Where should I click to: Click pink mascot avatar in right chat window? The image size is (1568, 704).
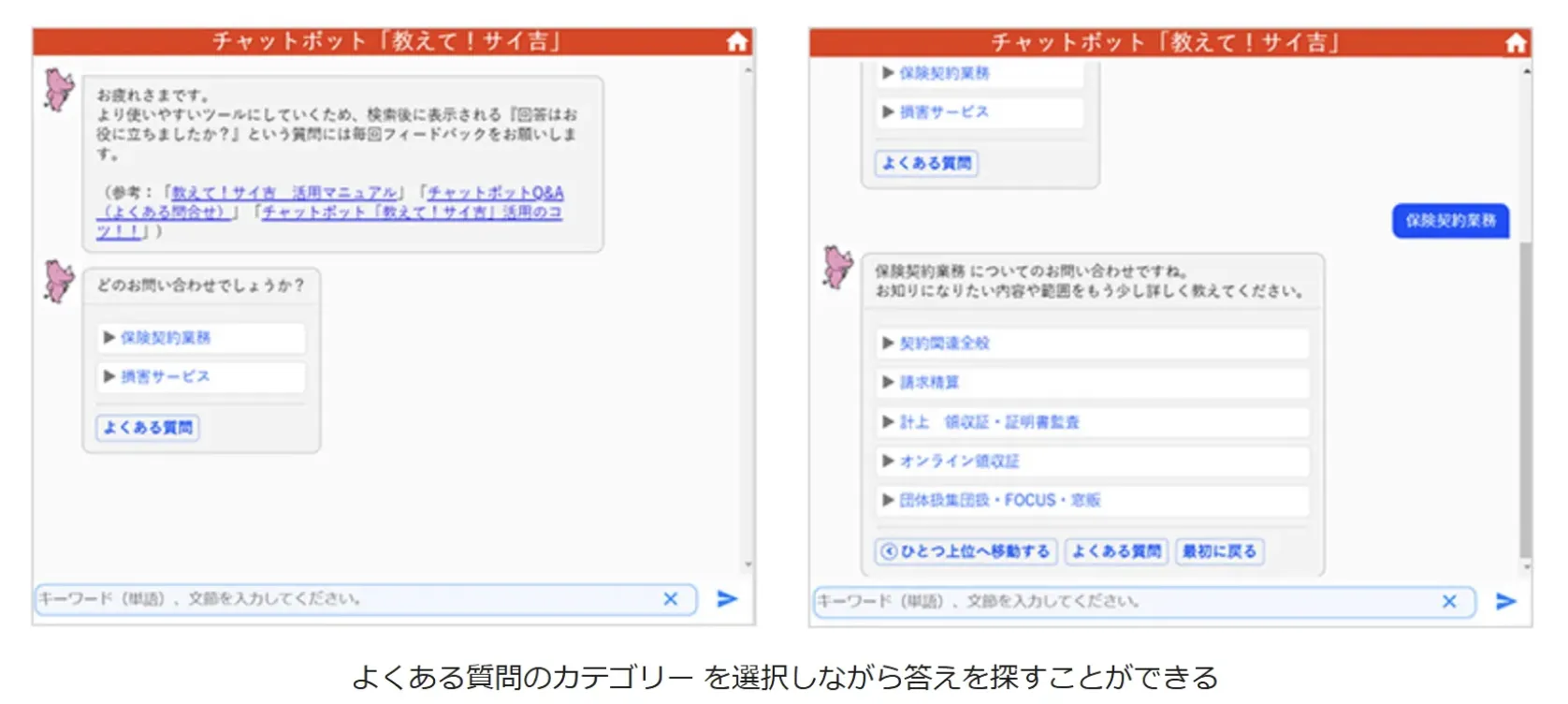[838, 267]
